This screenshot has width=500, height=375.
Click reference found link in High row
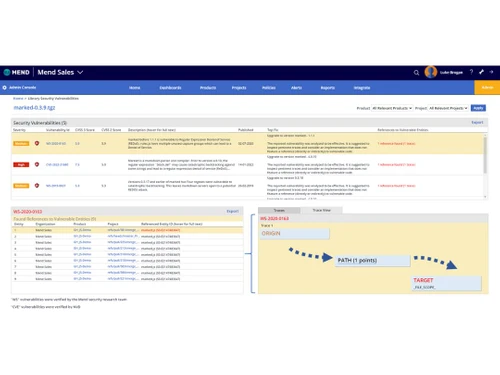tap(396, 165)
